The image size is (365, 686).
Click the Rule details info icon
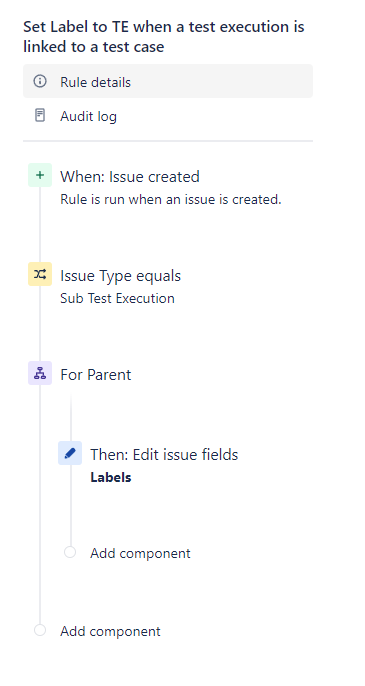[x=40, y=81]
